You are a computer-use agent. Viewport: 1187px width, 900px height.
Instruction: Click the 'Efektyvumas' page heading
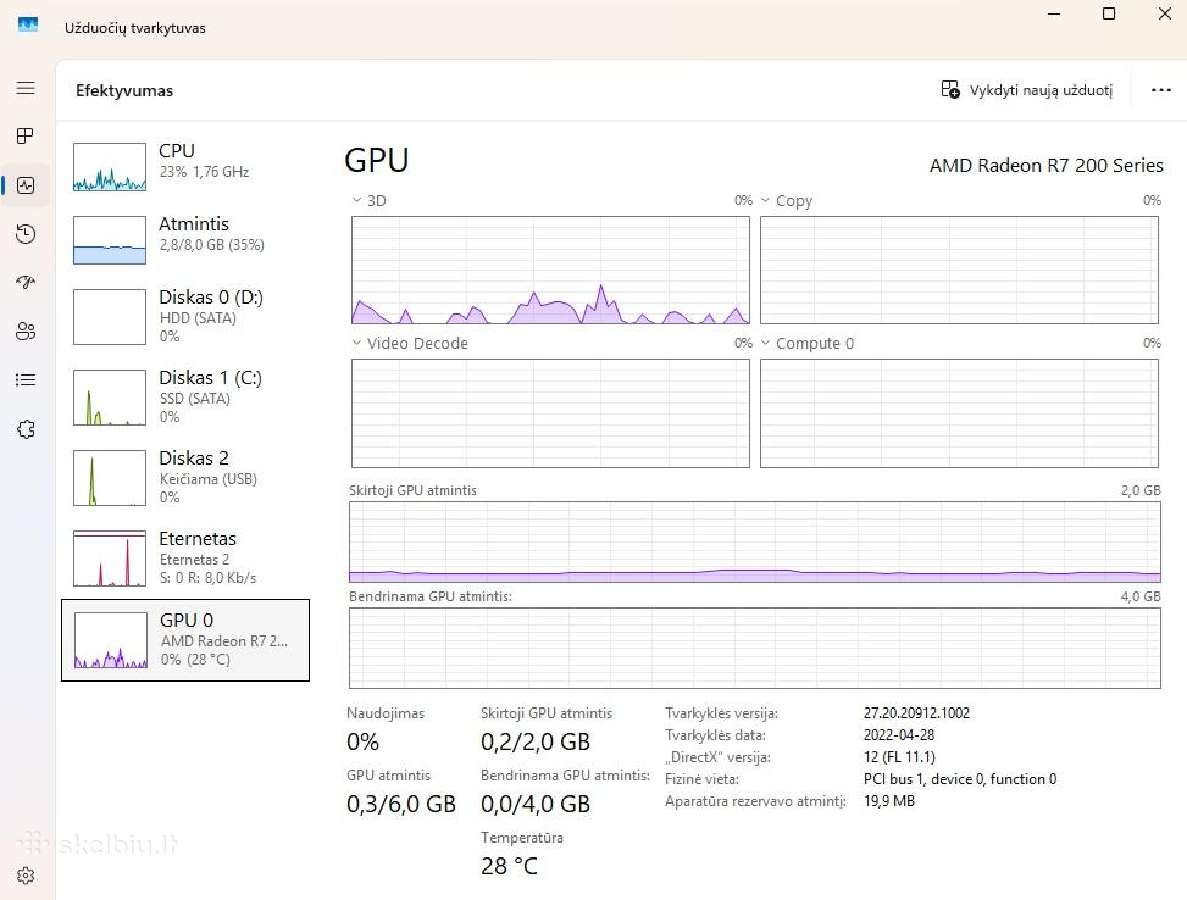tap(124, 90)
